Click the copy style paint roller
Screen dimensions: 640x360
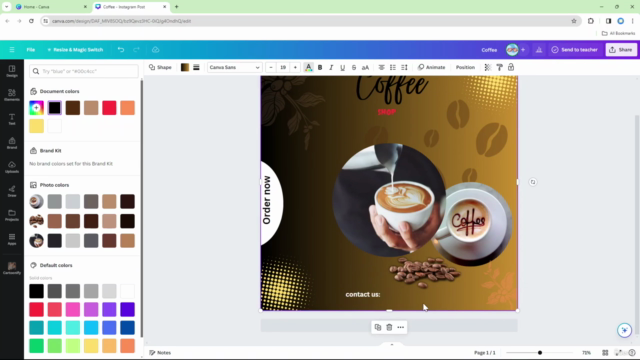(499, 67)
